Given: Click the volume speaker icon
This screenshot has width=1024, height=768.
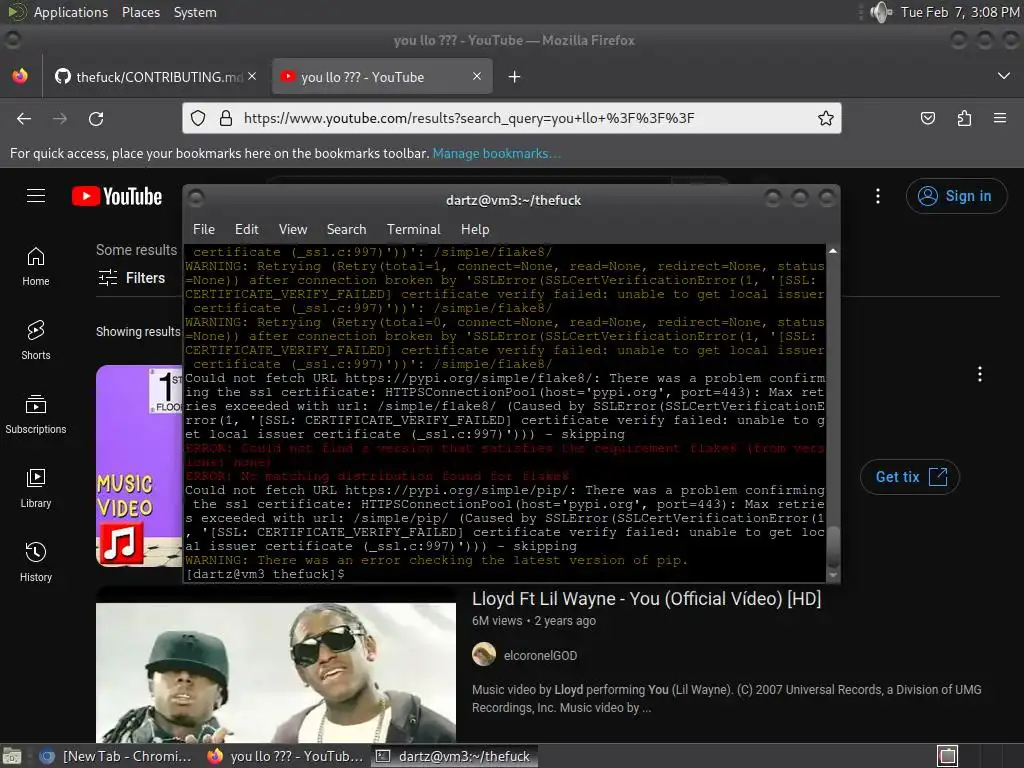Looking at the screenshot, I should tap(881, 12).
